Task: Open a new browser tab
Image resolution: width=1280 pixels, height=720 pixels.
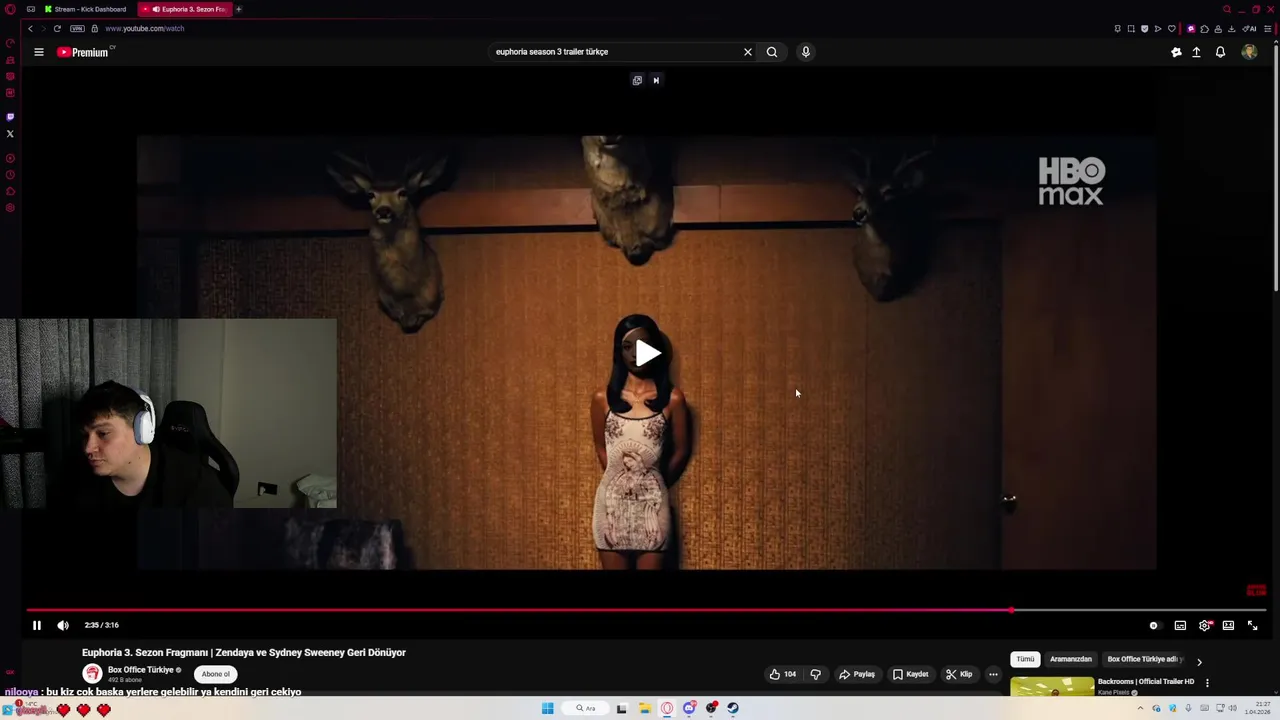Action: click(x=239, y=9)
